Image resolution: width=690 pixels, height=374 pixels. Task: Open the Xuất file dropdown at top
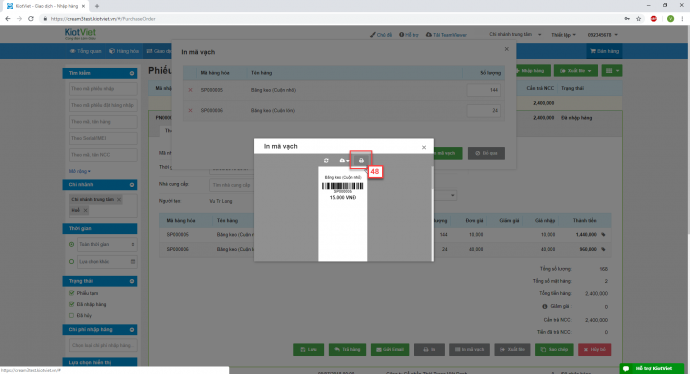point(576,71)
